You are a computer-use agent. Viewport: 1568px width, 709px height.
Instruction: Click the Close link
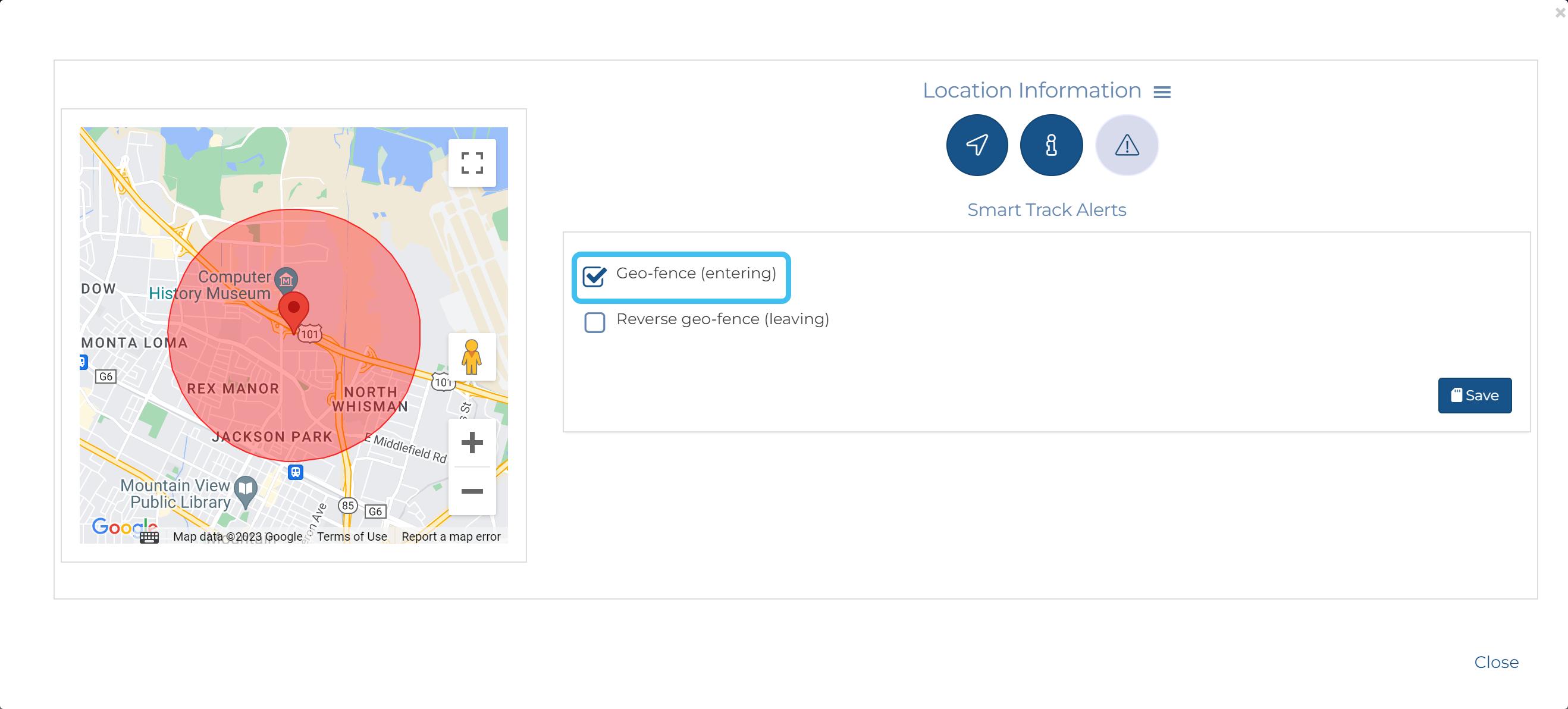click(1495, 662)
